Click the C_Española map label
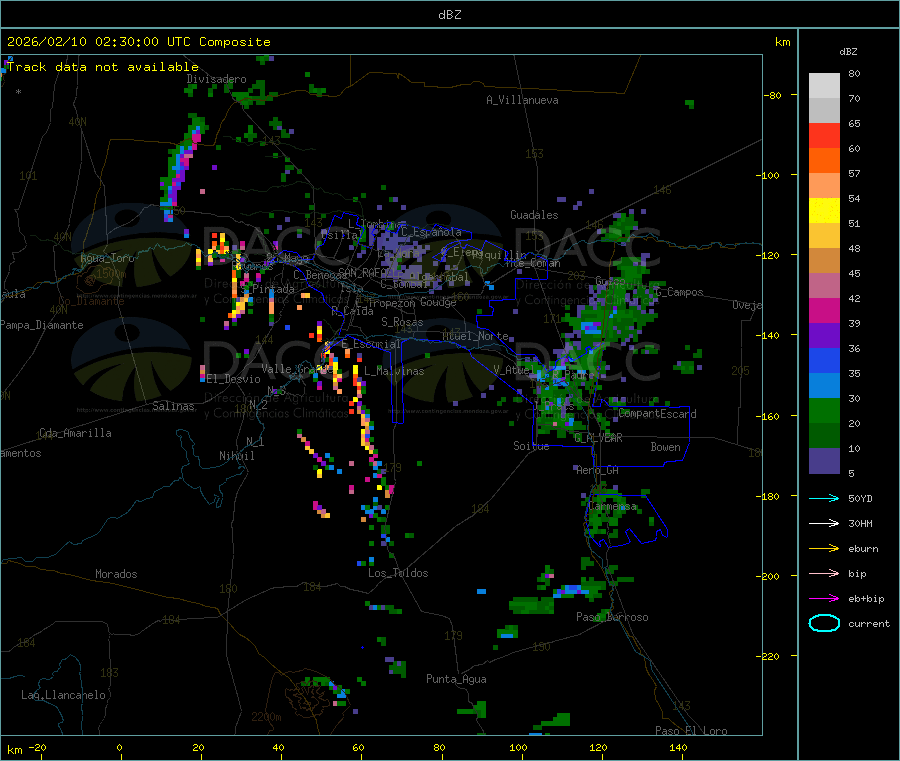Image resolution: width=900 pixels, height=761 pixels. point(431,232)
